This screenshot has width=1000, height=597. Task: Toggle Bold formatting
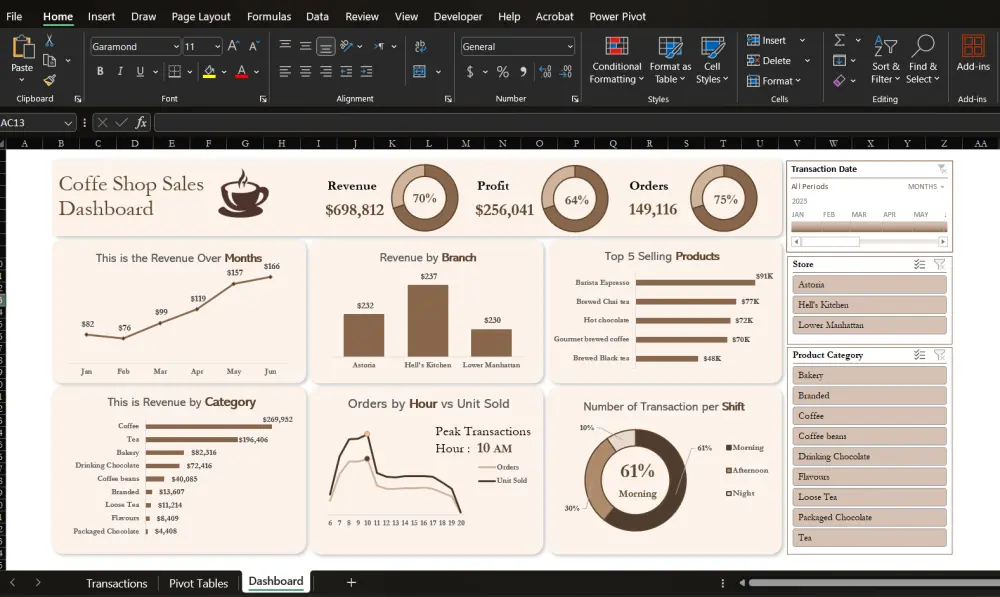click(100, 71)
